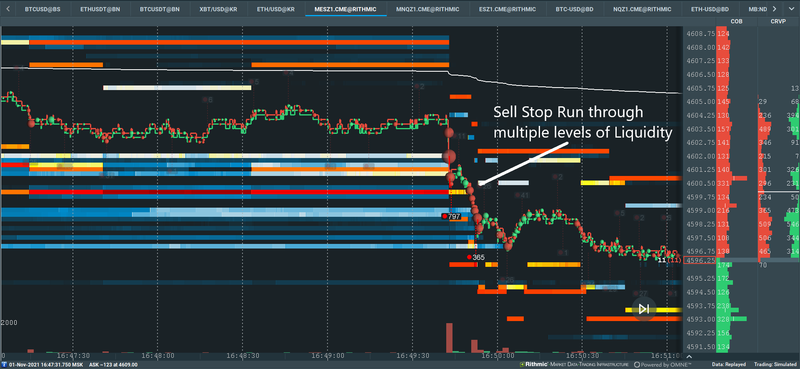Click the 'Data: Replayed' status indicator
This screenshot has width=800, height=369.
point(728,364)
